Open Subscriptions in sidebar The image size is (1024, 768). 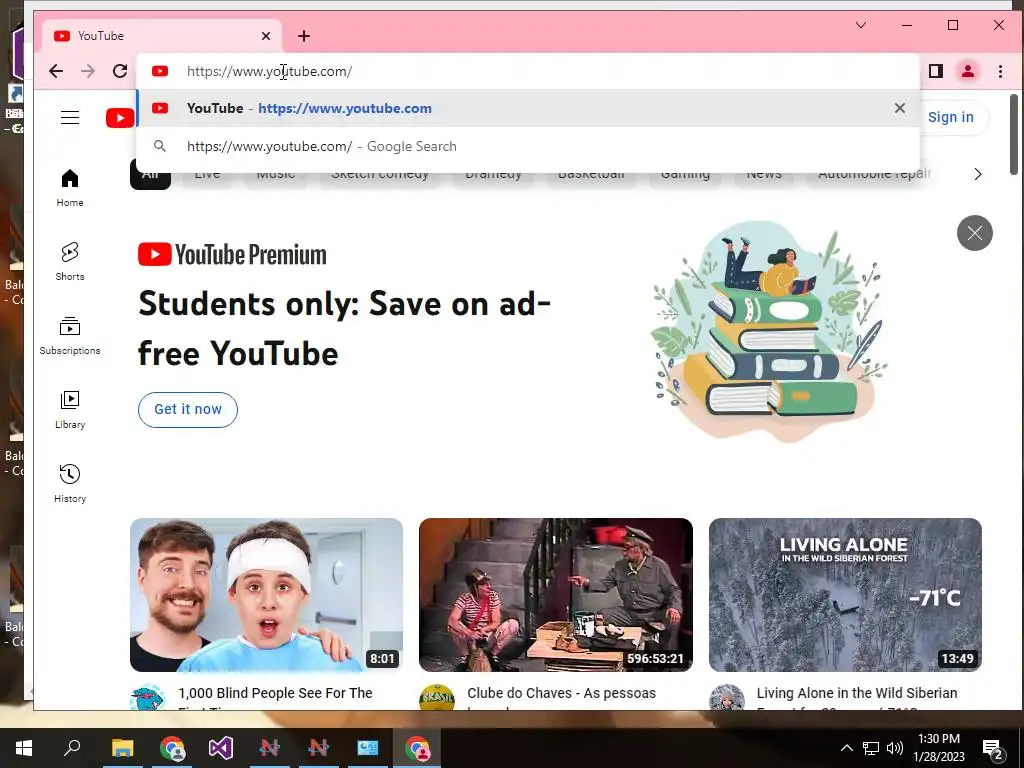(70, 336)
